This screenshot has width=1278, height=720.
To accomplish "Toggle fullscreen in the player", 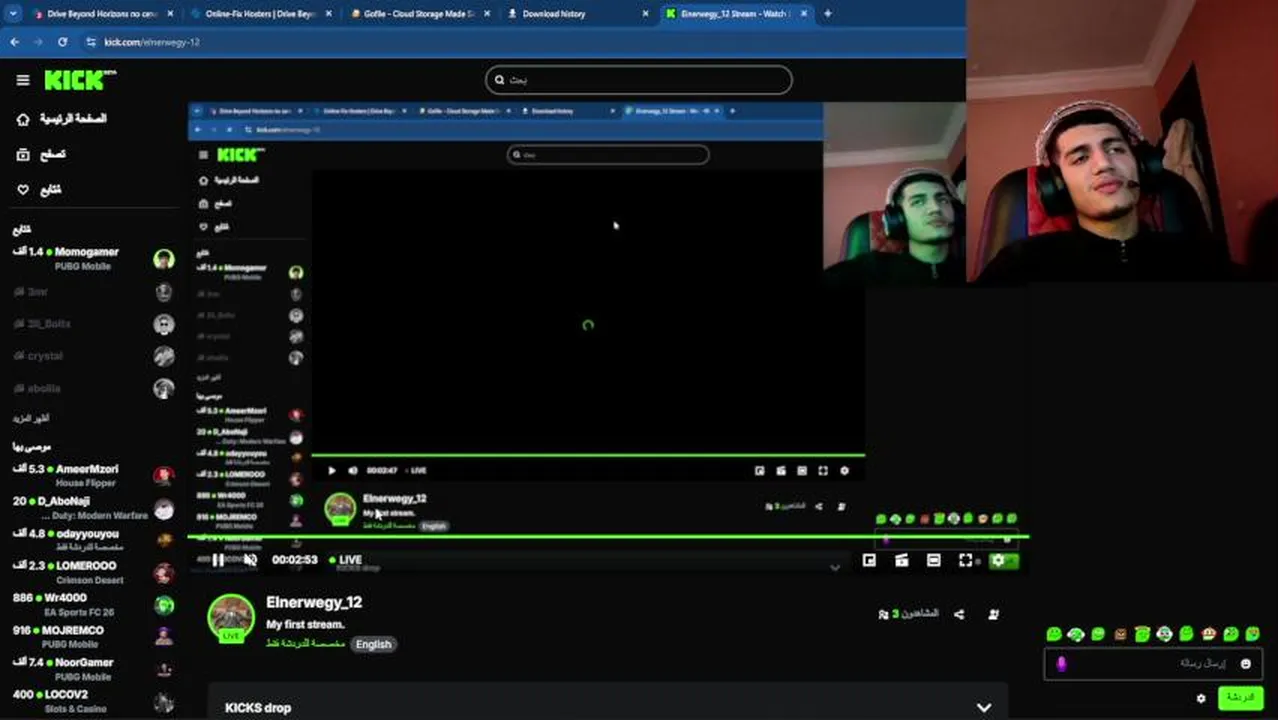I will point(965,561).
